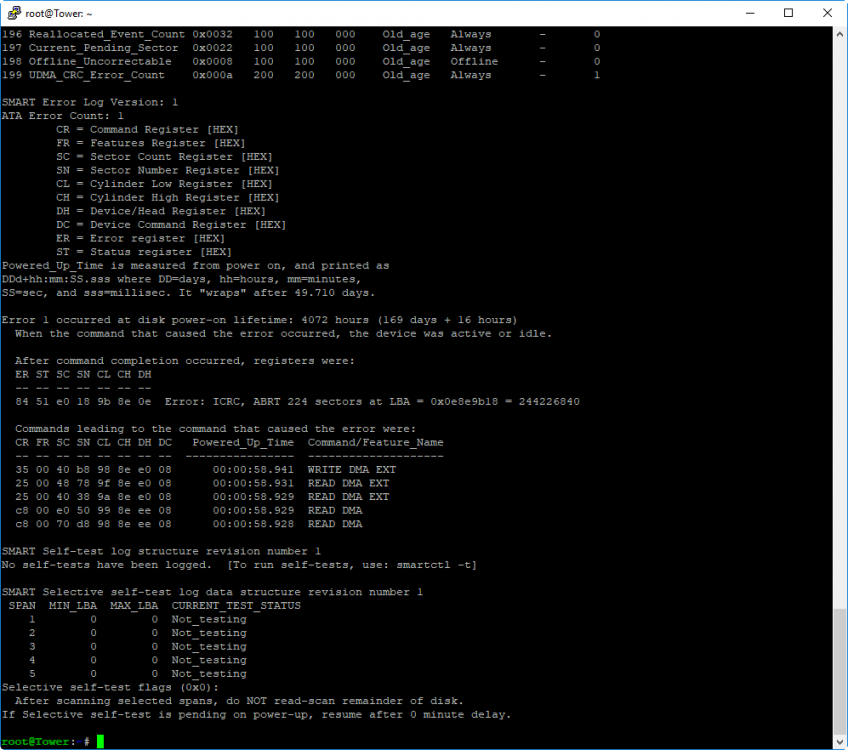
Task: Close the root@Tower terminal window
Action: [x=827, y=13]
